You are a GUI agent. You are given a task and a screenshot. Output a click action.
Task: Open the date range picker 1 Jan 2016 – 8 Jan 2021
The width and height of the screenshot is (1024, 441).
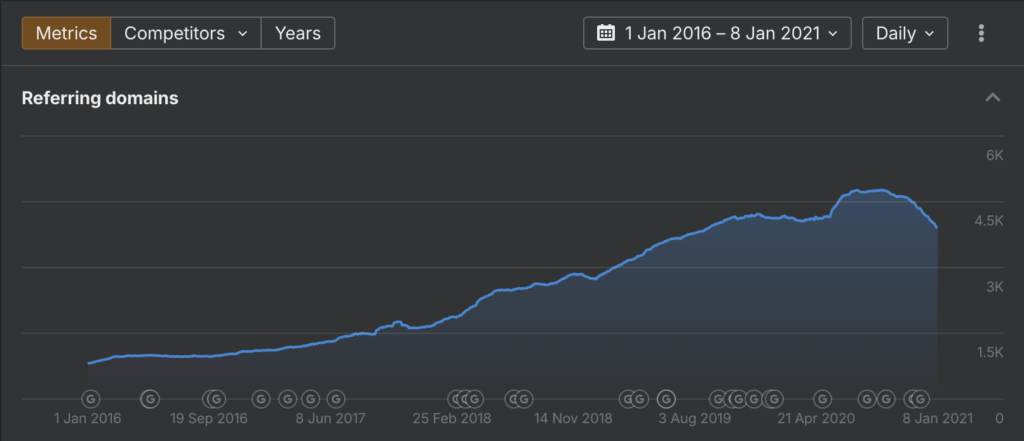click(x=717, y=33)
